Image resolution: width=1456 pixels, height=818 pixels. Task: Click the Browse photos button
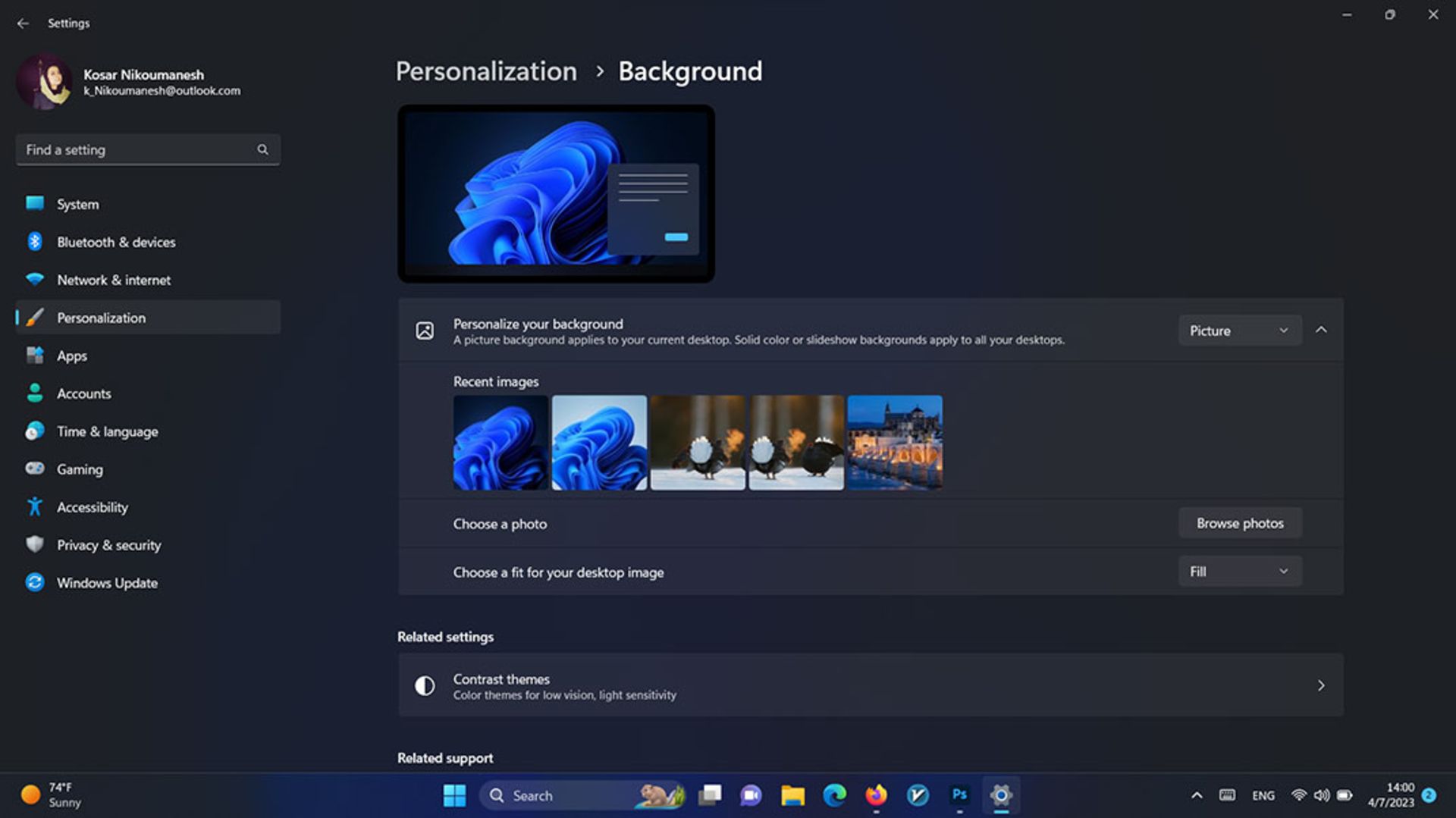1239,523
